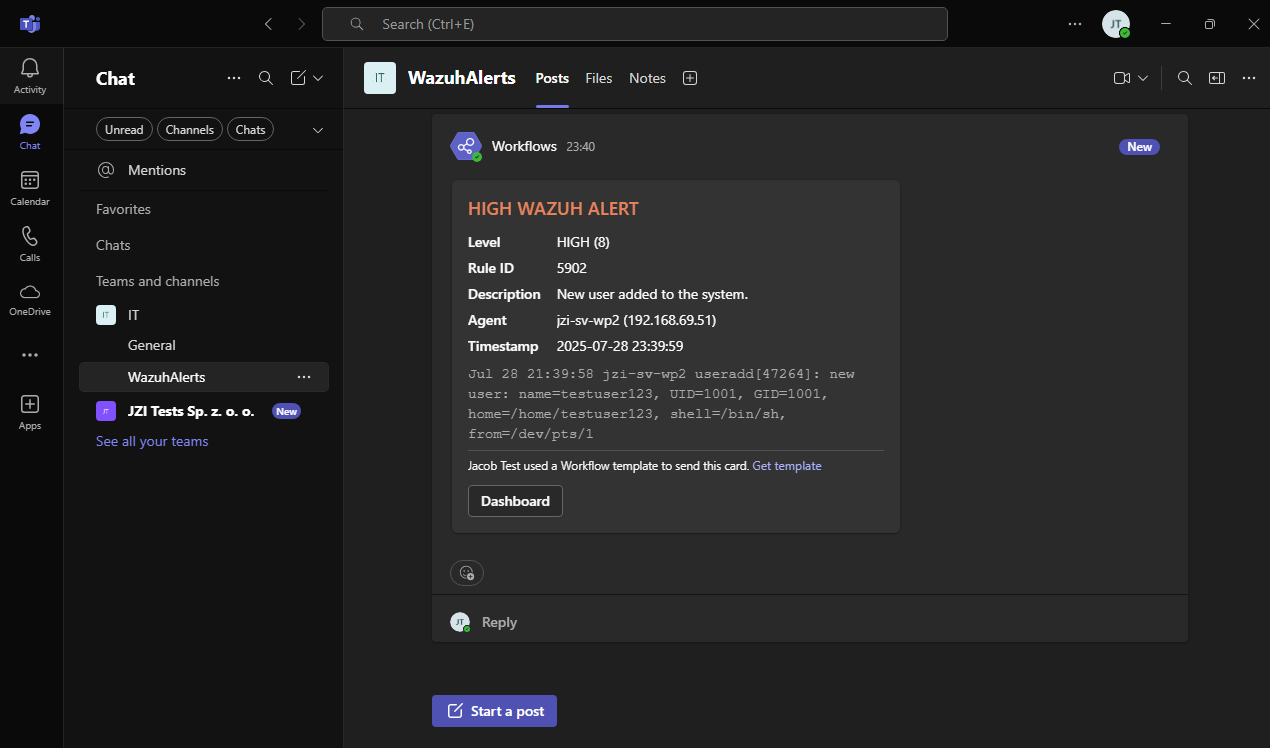Click the Teams logo icon
Image resolution: width=1270 pixels, height=748 pixels.
(x=30, y=24)
